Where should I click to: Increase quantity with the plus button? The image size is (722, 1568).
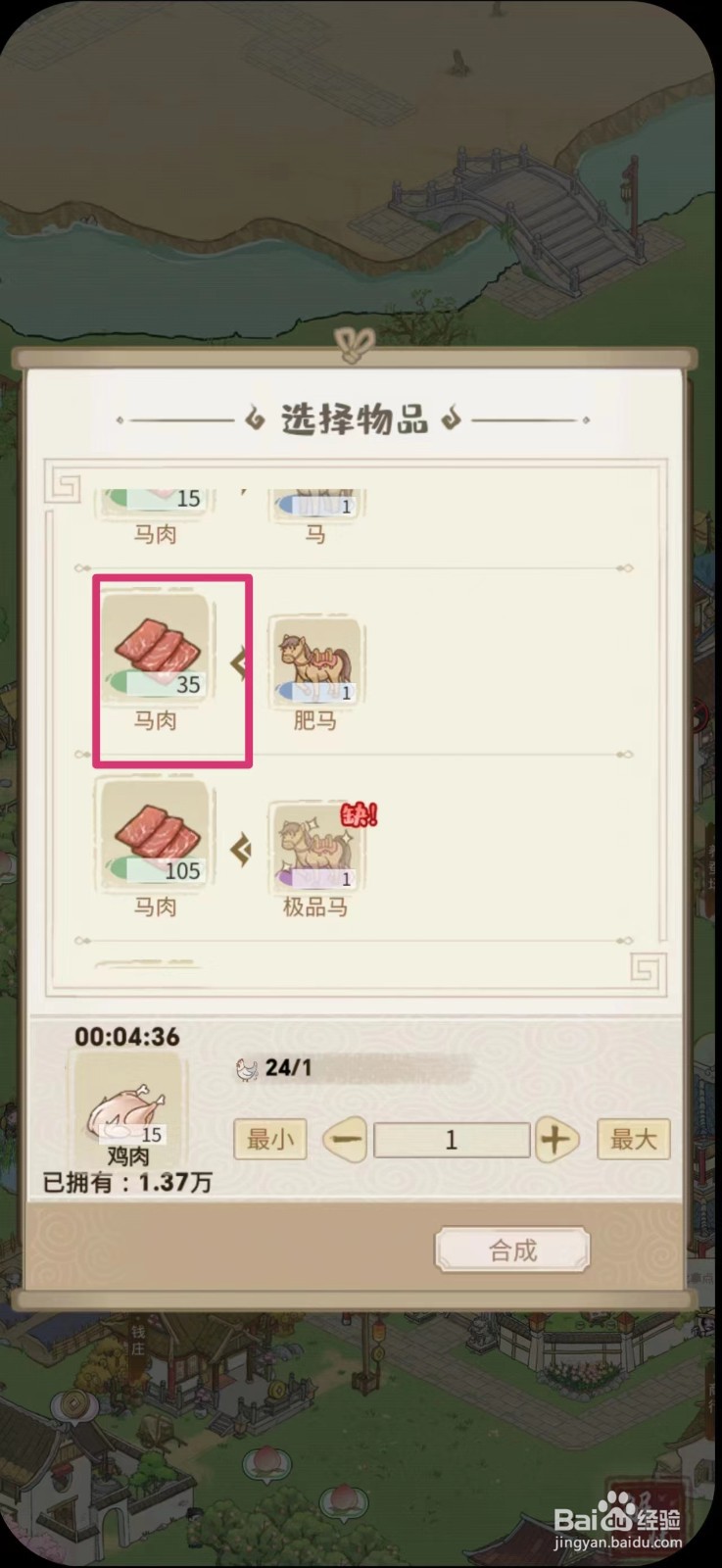click(555, 1140)
